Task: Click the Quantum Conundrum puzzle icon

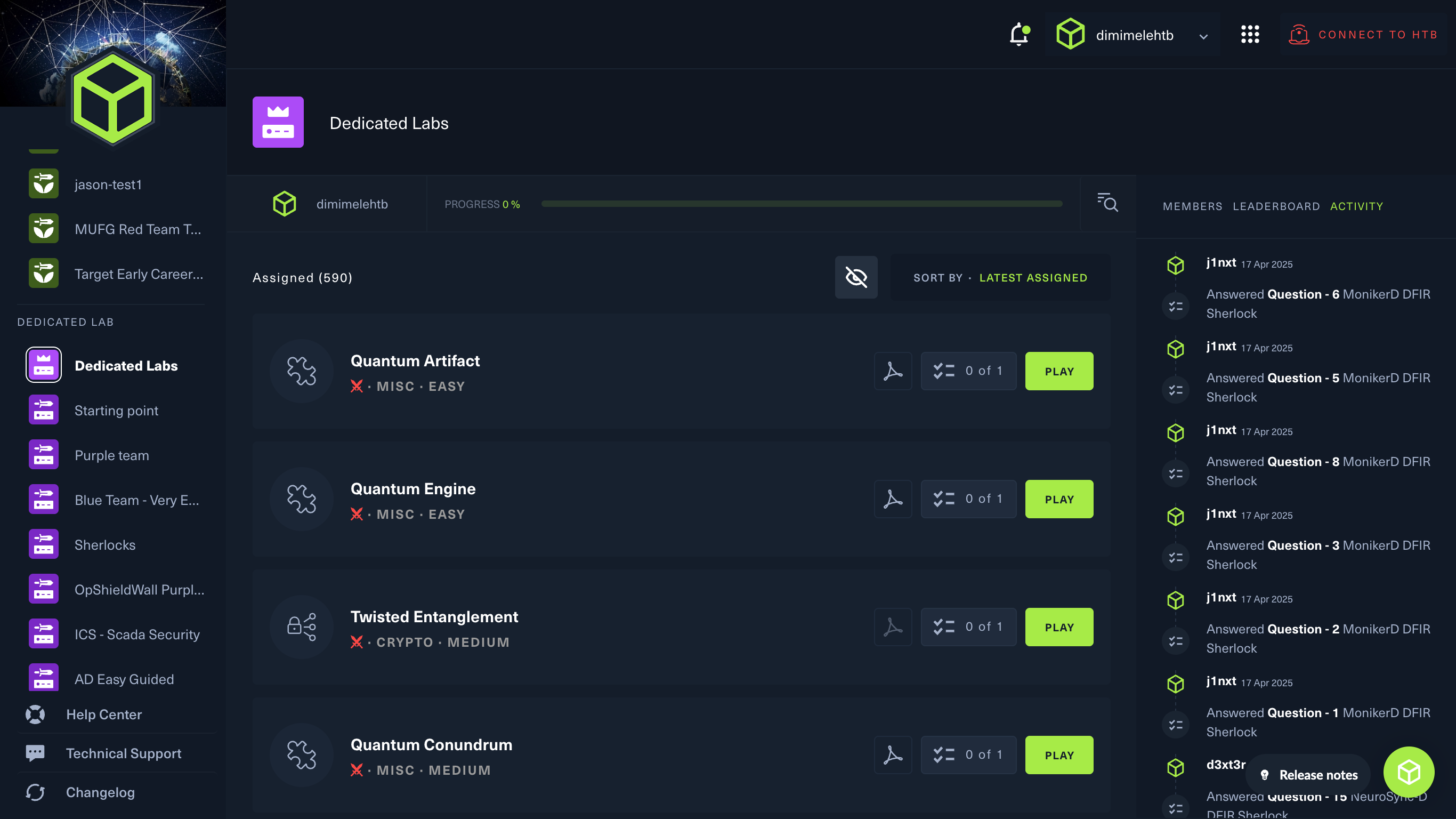Action: pyautogui.click(x=301, y=754)
